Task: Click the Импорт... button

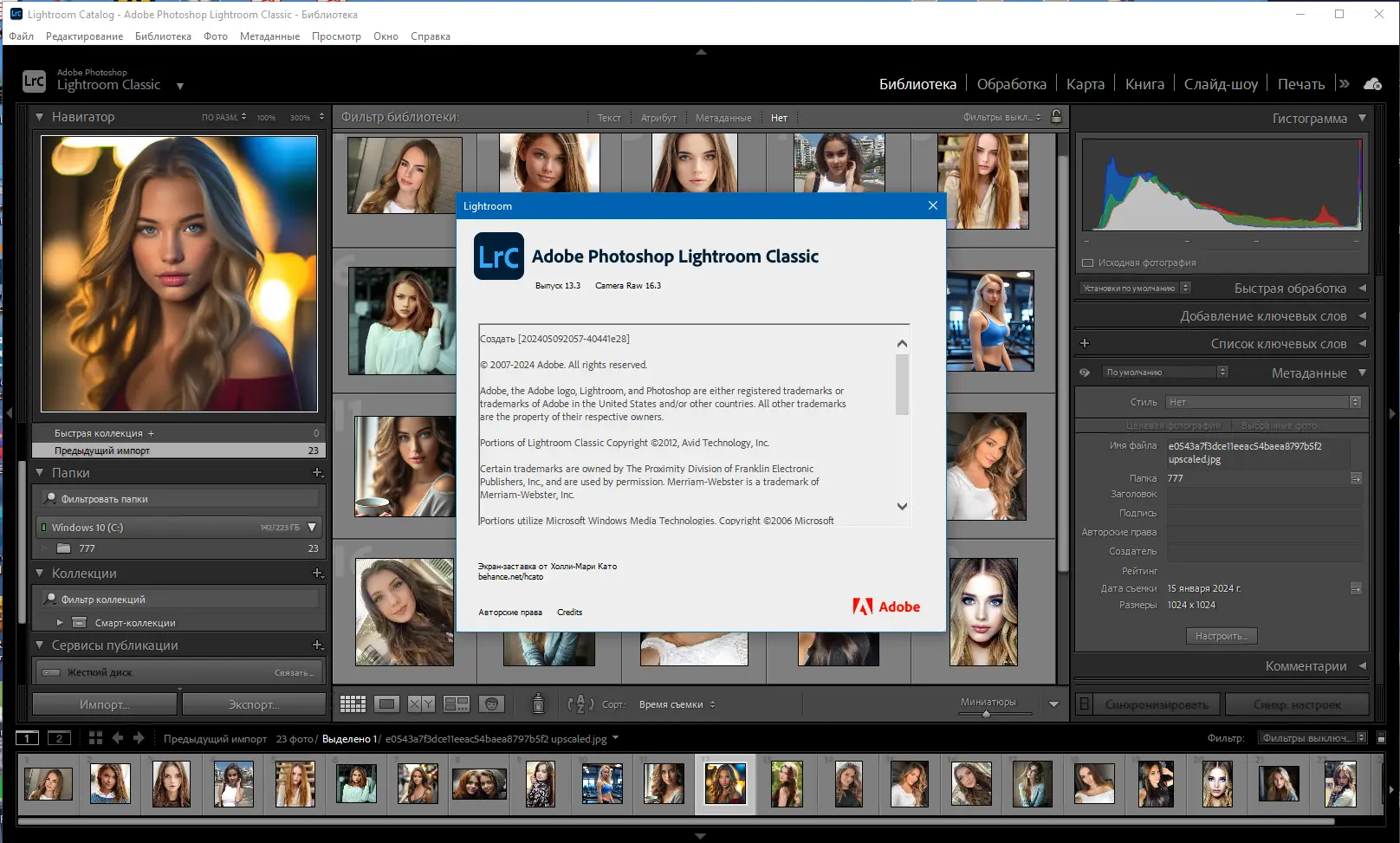Action: 105,704
